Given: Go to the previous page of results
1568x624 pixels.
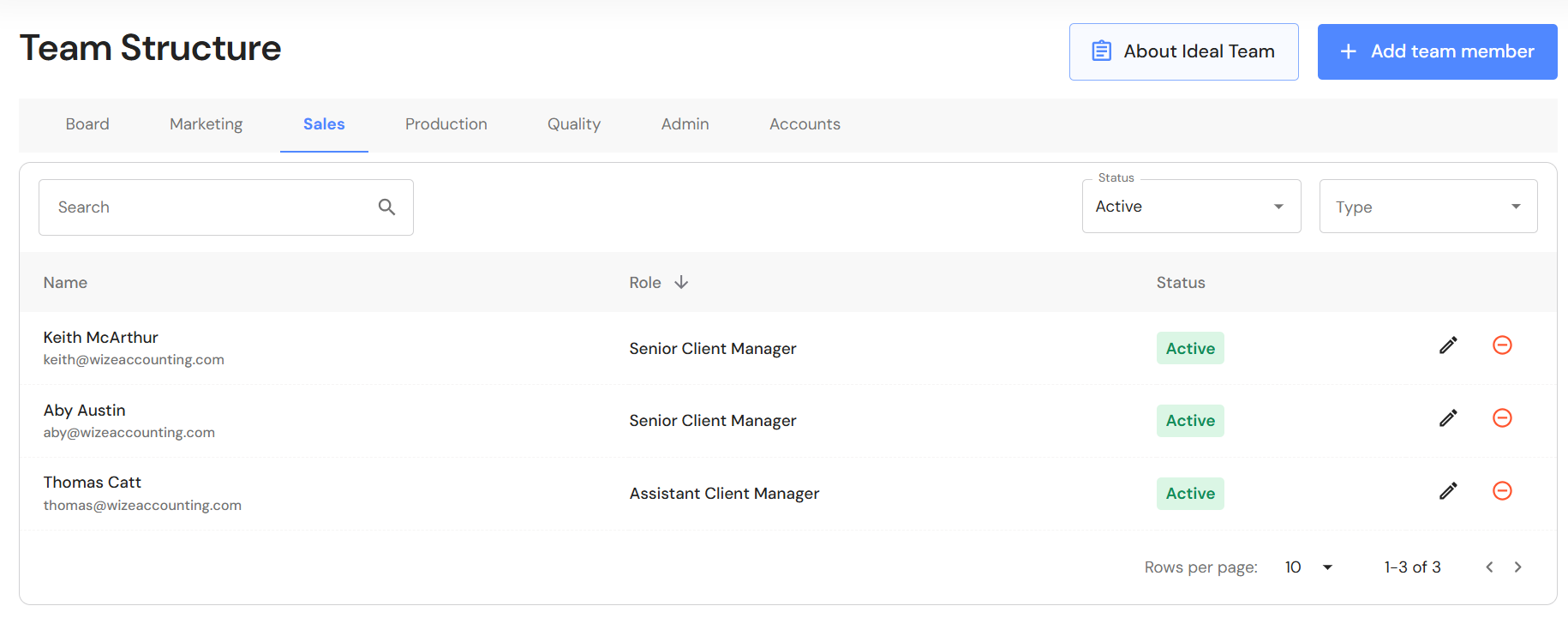Looking at the screenshot, I should tap(1489, 567).
